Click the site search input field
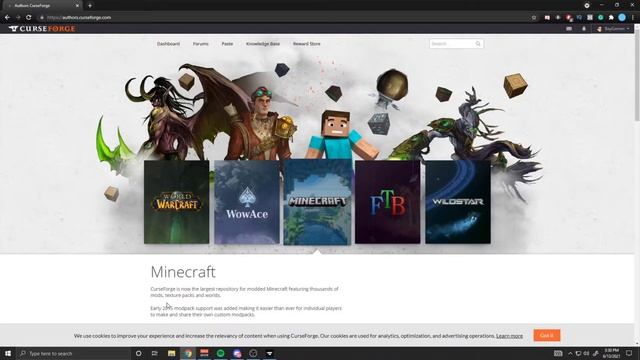Image resolution: width=640 pixels, height=360 pixels. tap(452, 44)
